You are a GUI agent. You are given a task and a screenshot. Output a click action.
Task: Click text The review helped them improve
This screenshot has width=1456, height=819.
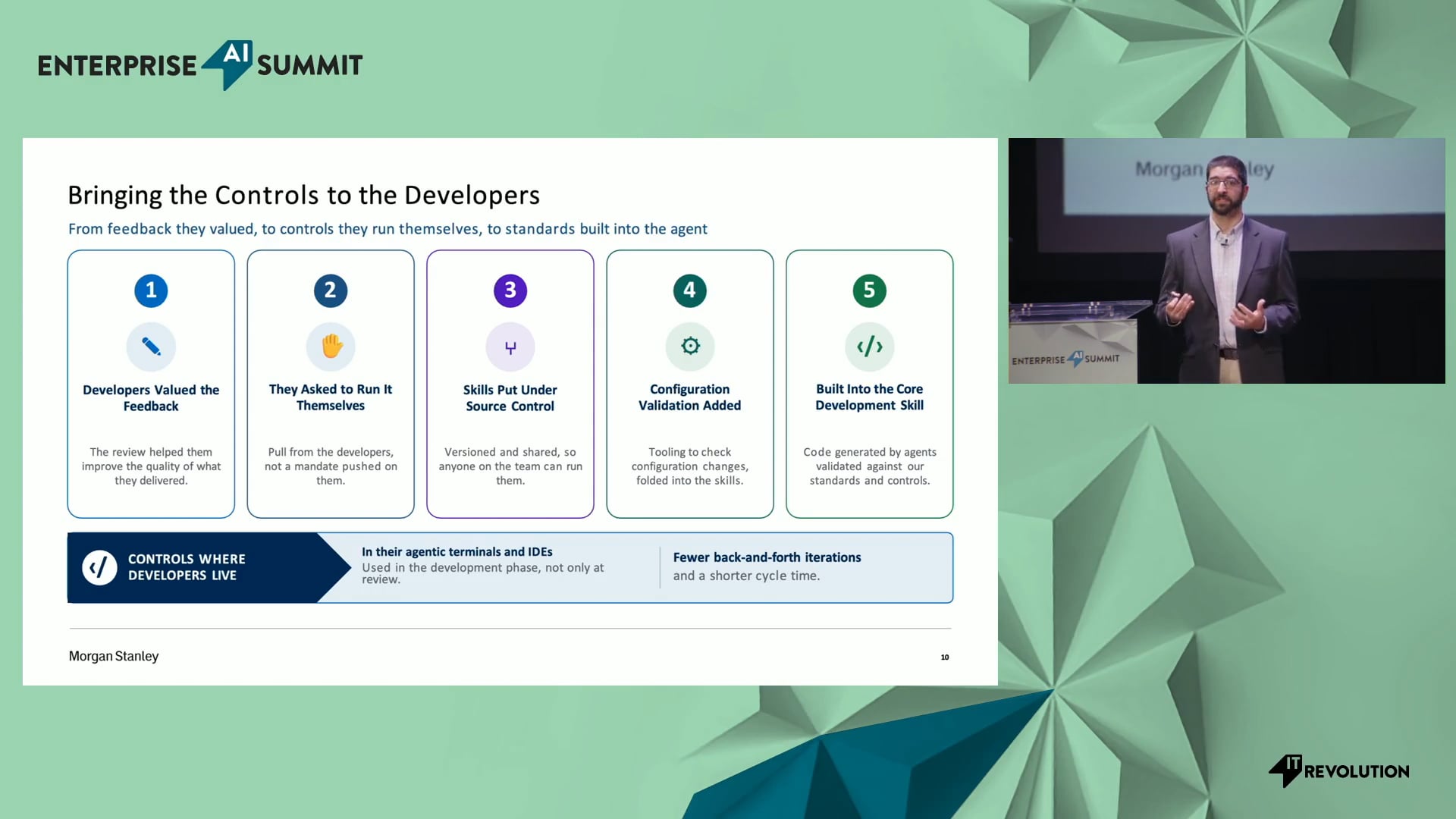[x=151, y=466]
